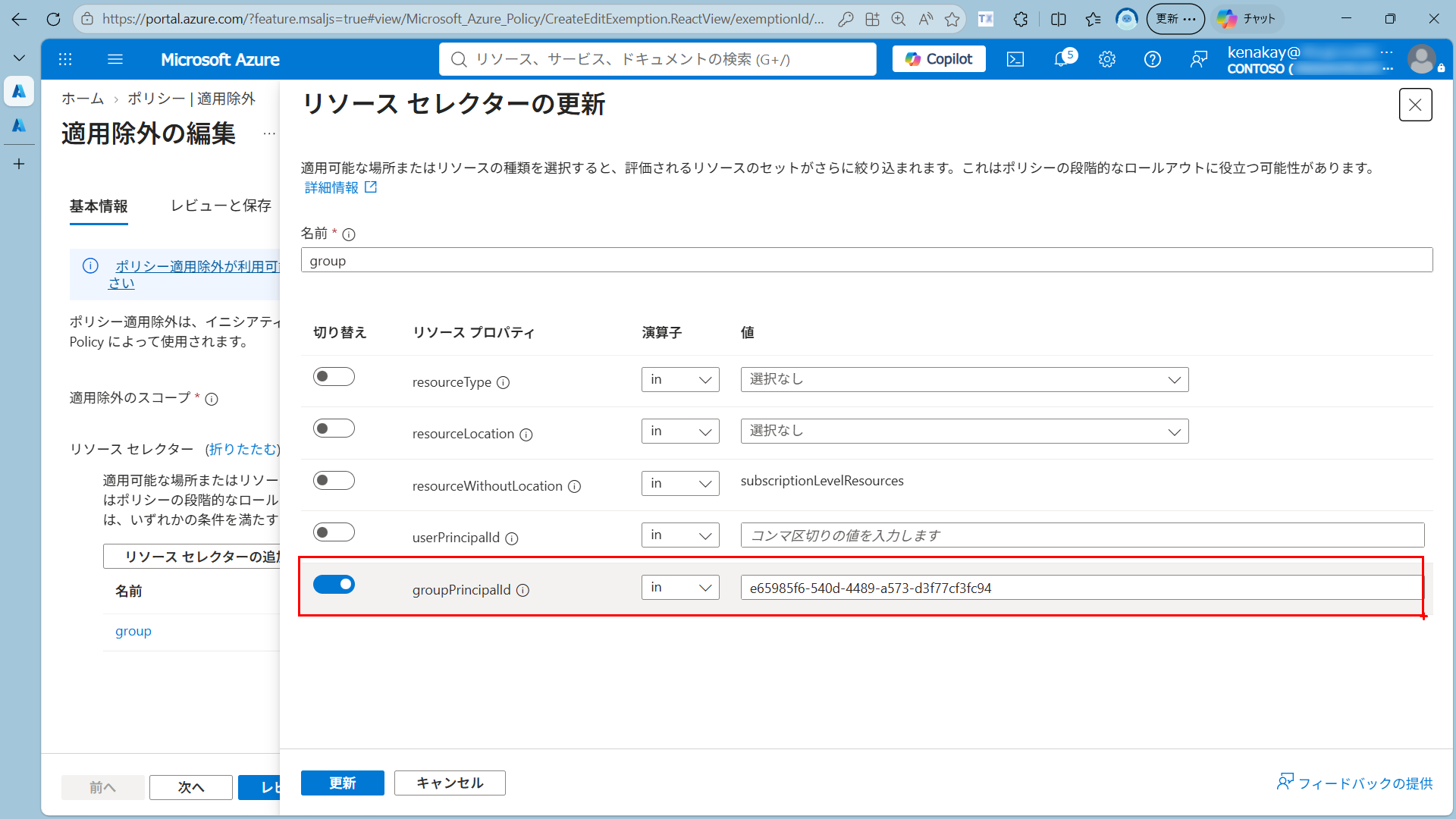This screenshot has width=1456, height=819.
Task: Switch to the レビューと保存 tab
Action: pyautogui.click(x=221, y=206)
